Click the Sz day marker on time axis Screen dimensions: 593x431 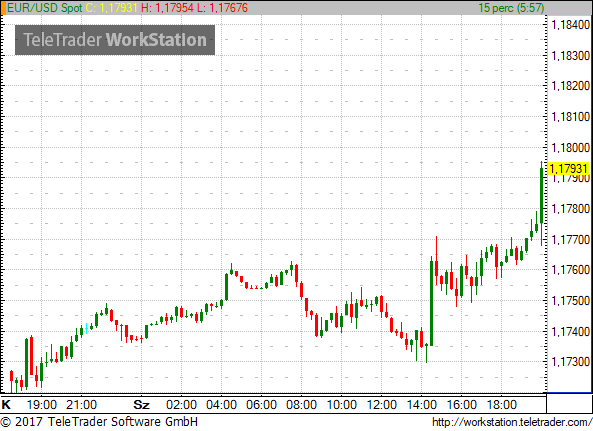point(141,405)
